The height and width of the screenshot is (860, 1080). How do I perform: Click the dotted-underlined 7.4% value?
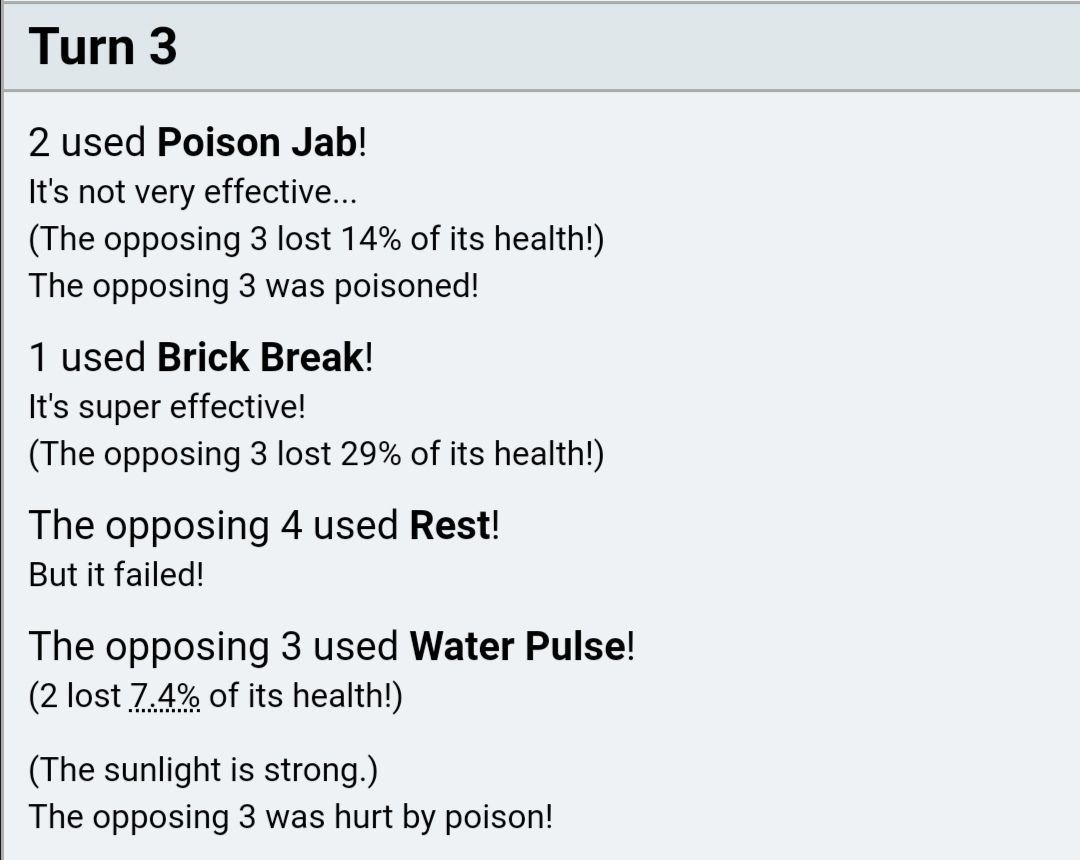[x=165, y=696]
